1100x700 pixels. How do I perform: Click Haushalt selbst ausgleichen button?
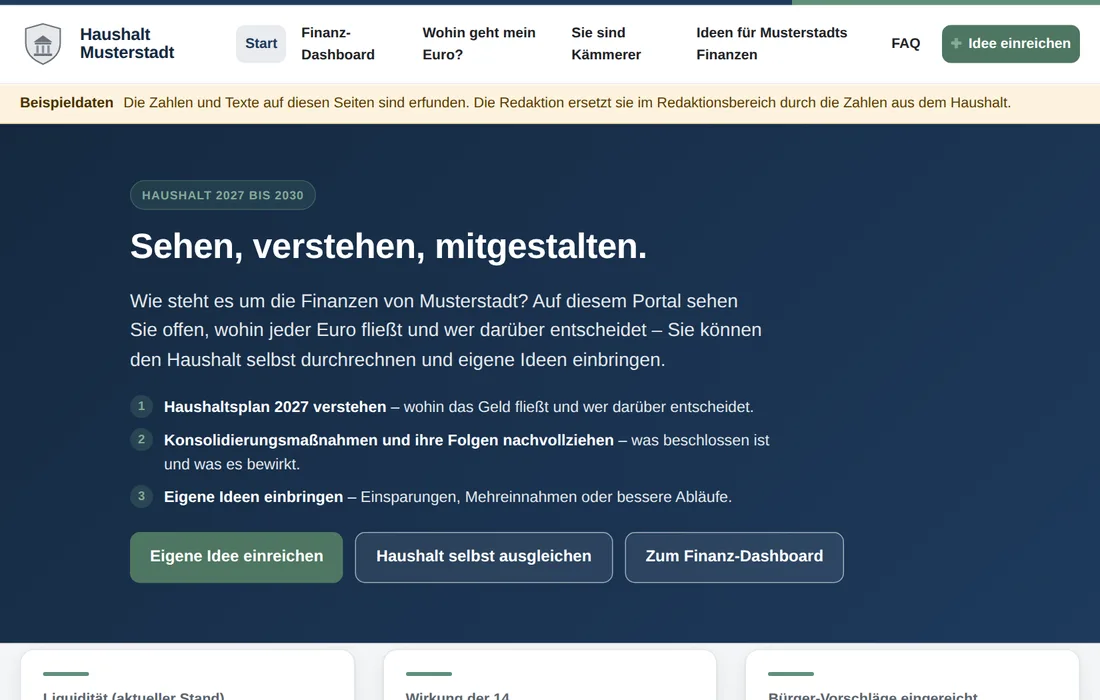point(483,557)
